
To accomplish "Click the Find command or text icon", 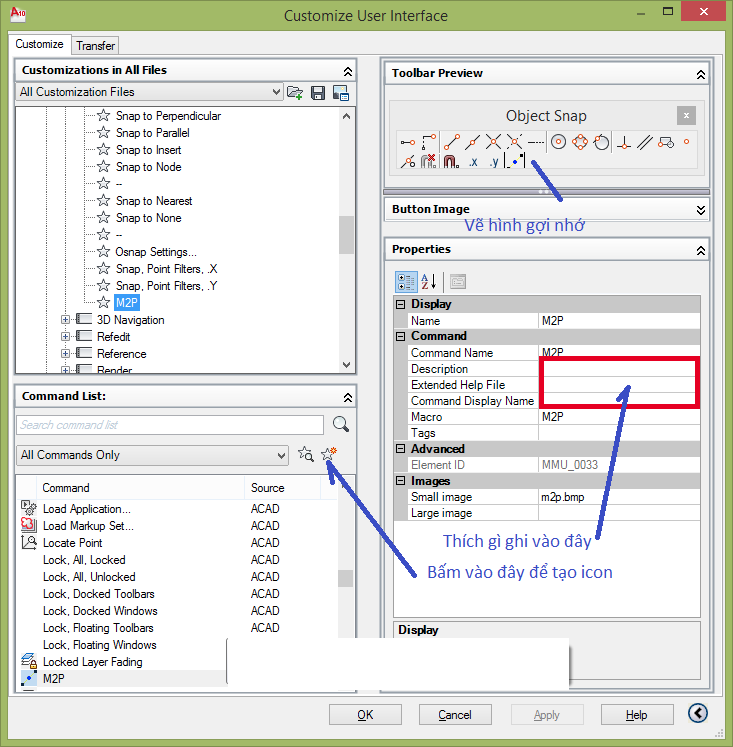I will click(306, 455).
